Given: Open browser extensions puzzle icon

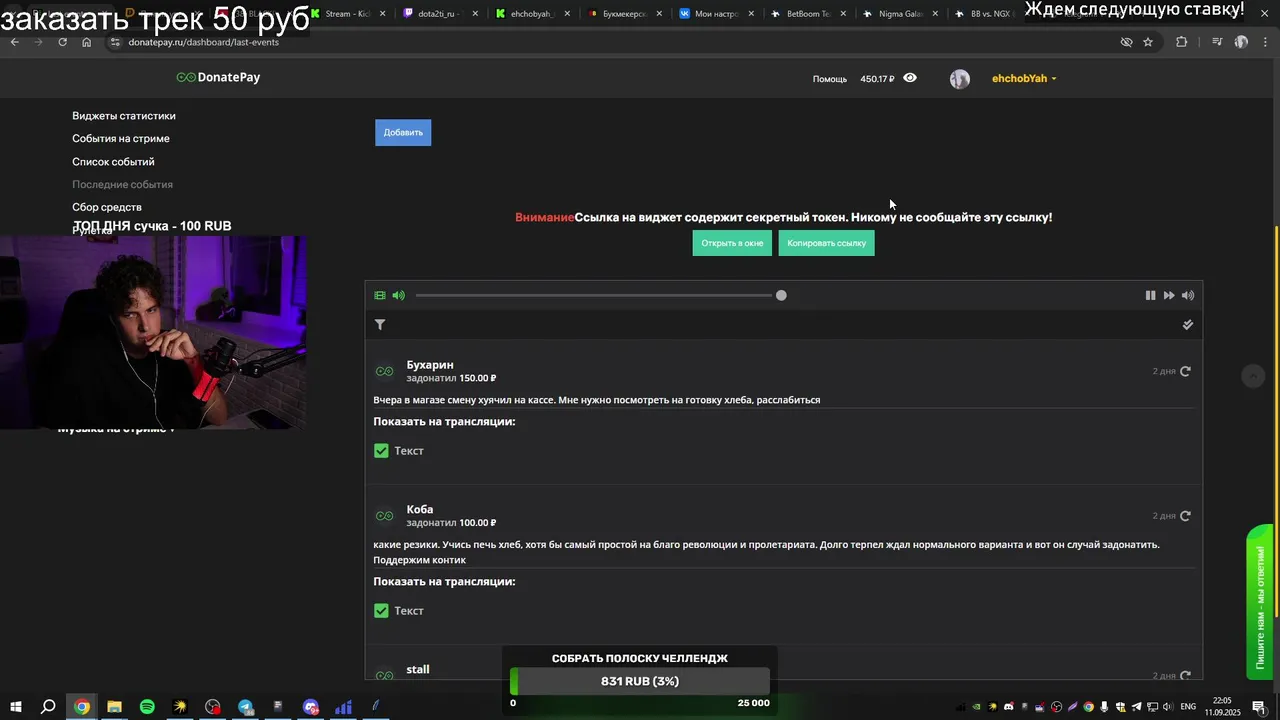Looking at the screenshot, I should [x=1182, y=42].
